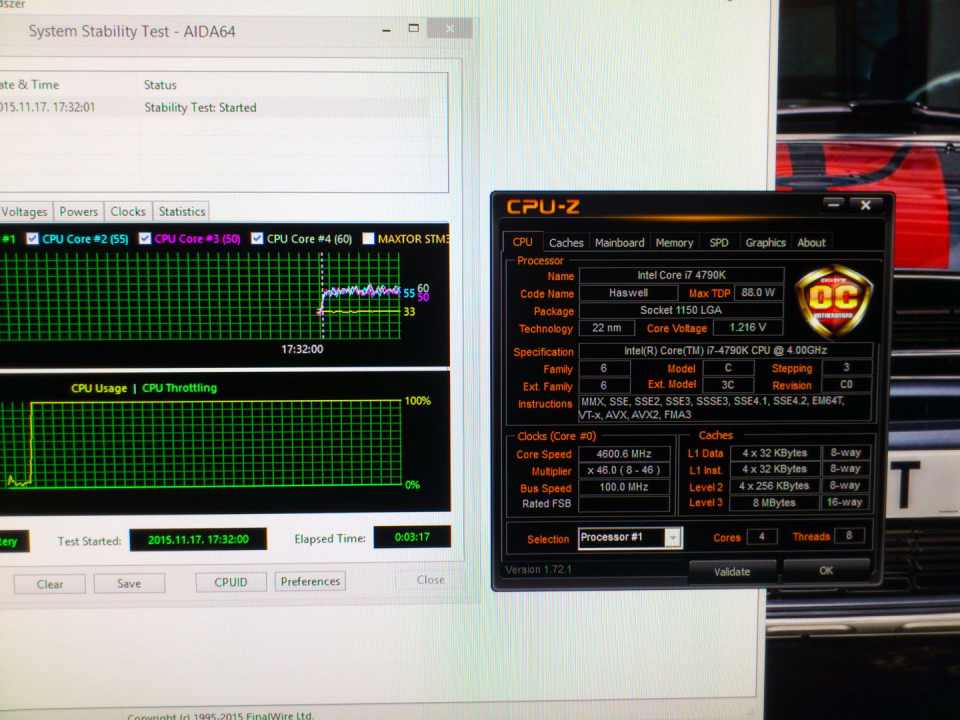Open the Voltages tab in AIDA64

coord(24,212)
